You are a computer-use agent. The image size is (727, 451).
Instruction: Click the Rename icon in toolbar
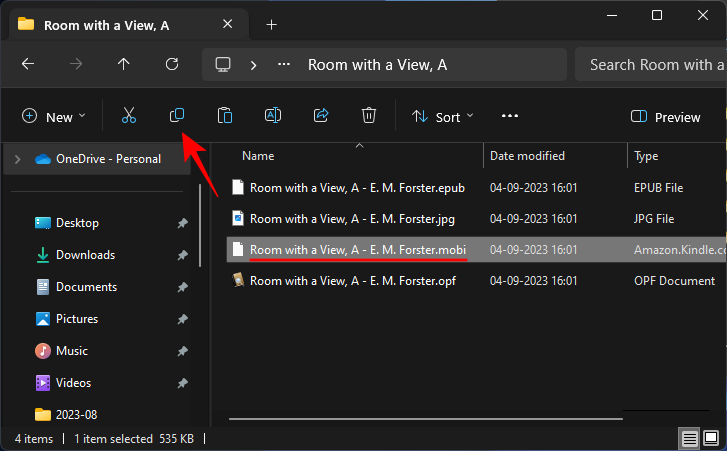(x=272, y=116)
